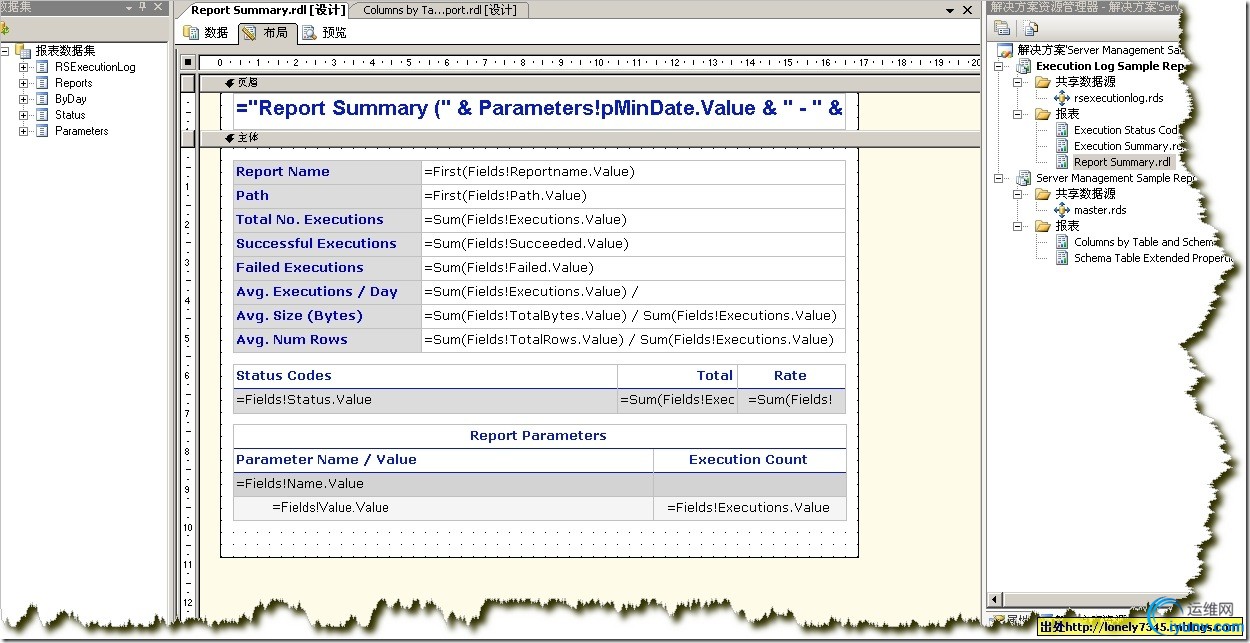Select the 'Total No. Executions' label cell
The width and height of the screenshot is (1250, 643).
coord(327,220)
